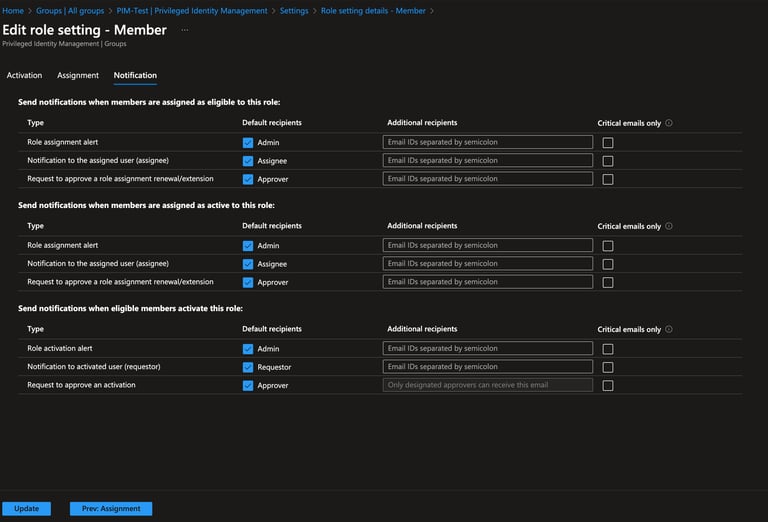The height and width of the screenshot is (522, 768).
Task: Uncheck Assignee recipient in active section
Action: [x=248, y=264]
